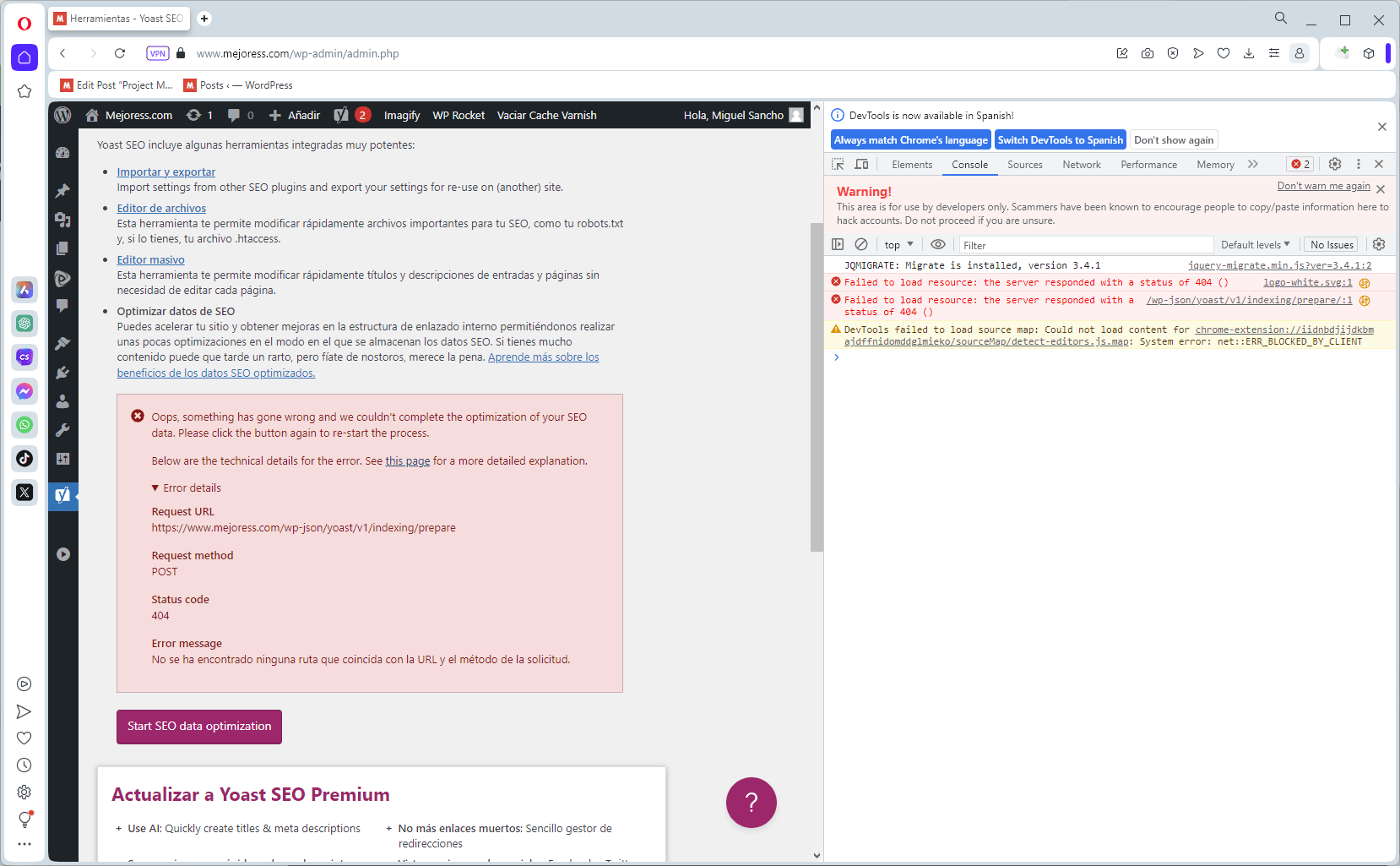Collapse WordPress menu with arrow icon

click(x=63, y=554)
